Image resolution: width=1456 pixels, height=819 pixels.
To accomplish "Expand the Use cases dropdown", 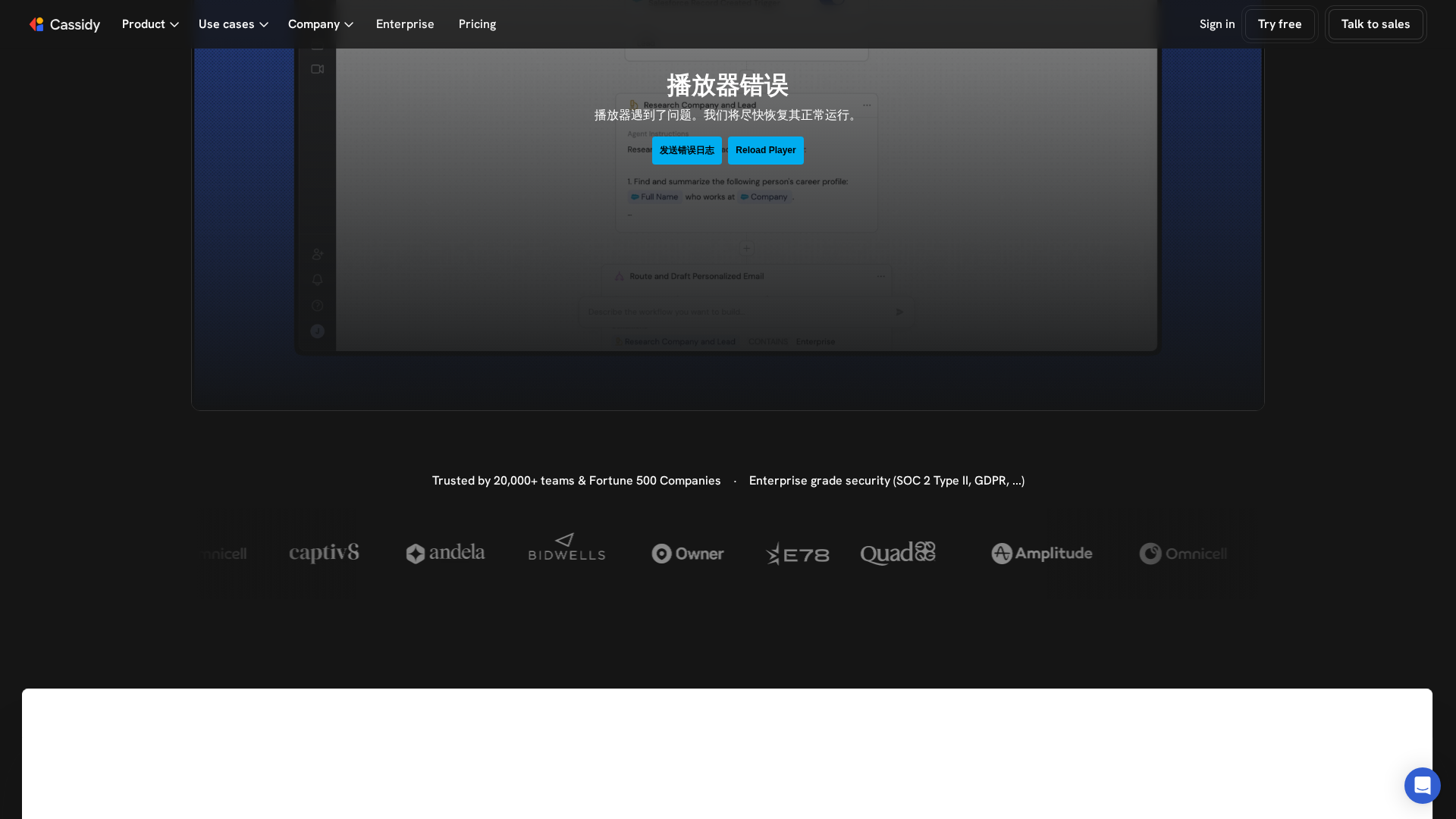I will coord(233,24).
